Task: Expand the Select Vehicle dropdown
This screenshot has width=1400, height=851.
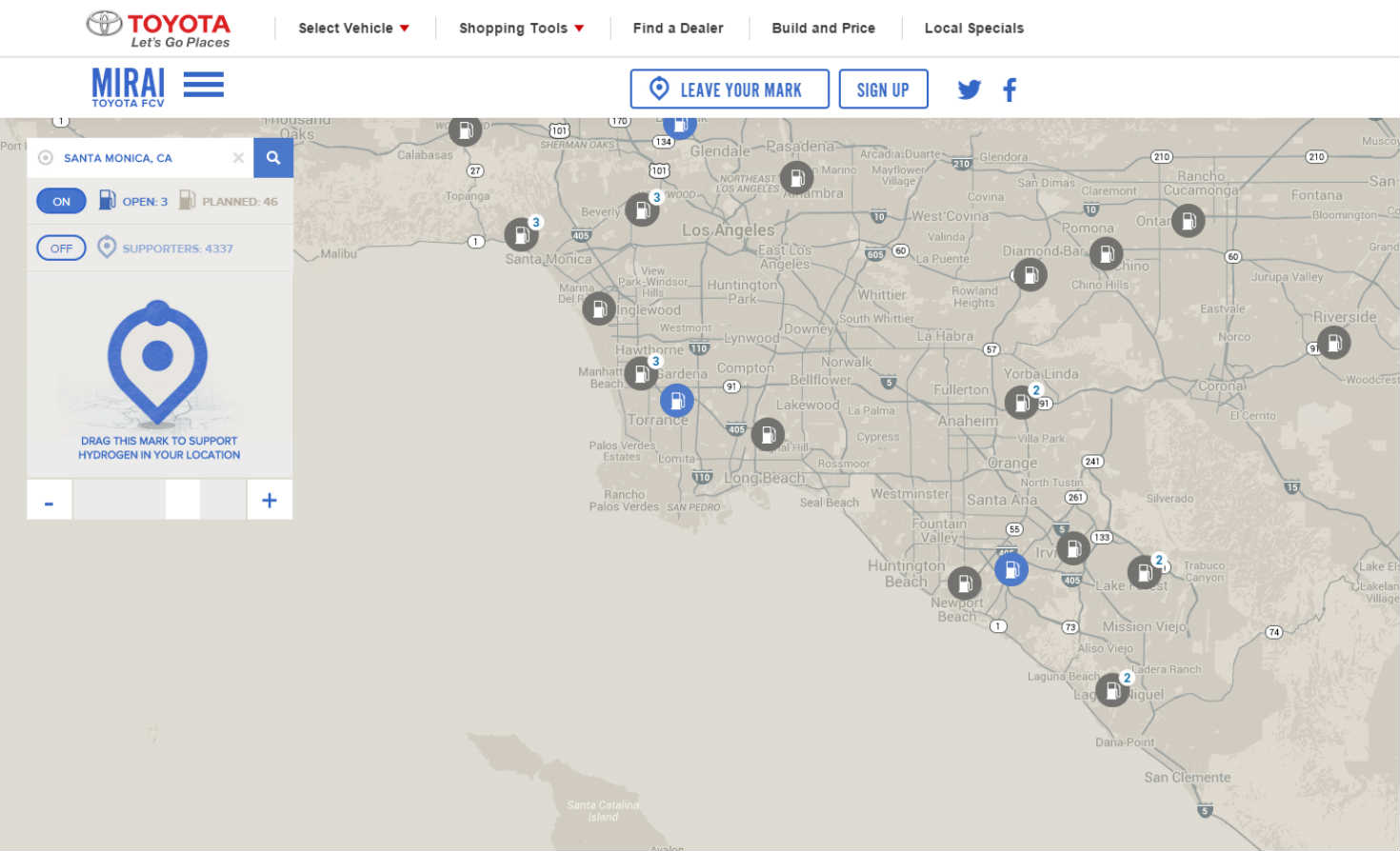Action: (x=353, y=28)
